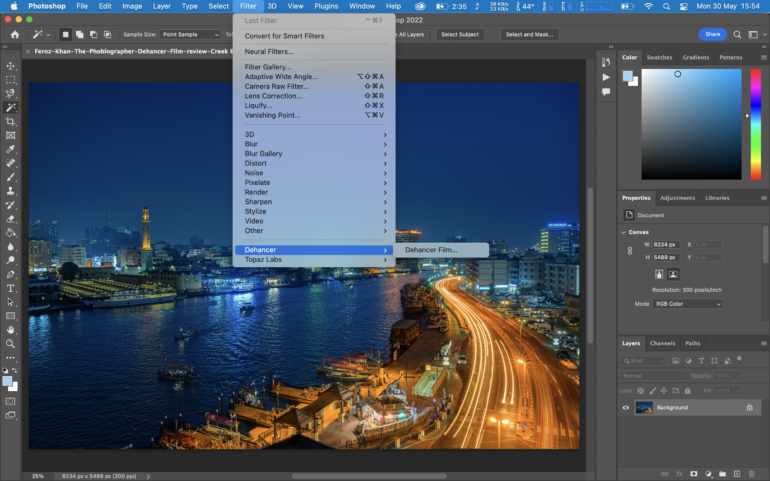
Task: Switch to the Swatches tab
Action: (659, 57)
